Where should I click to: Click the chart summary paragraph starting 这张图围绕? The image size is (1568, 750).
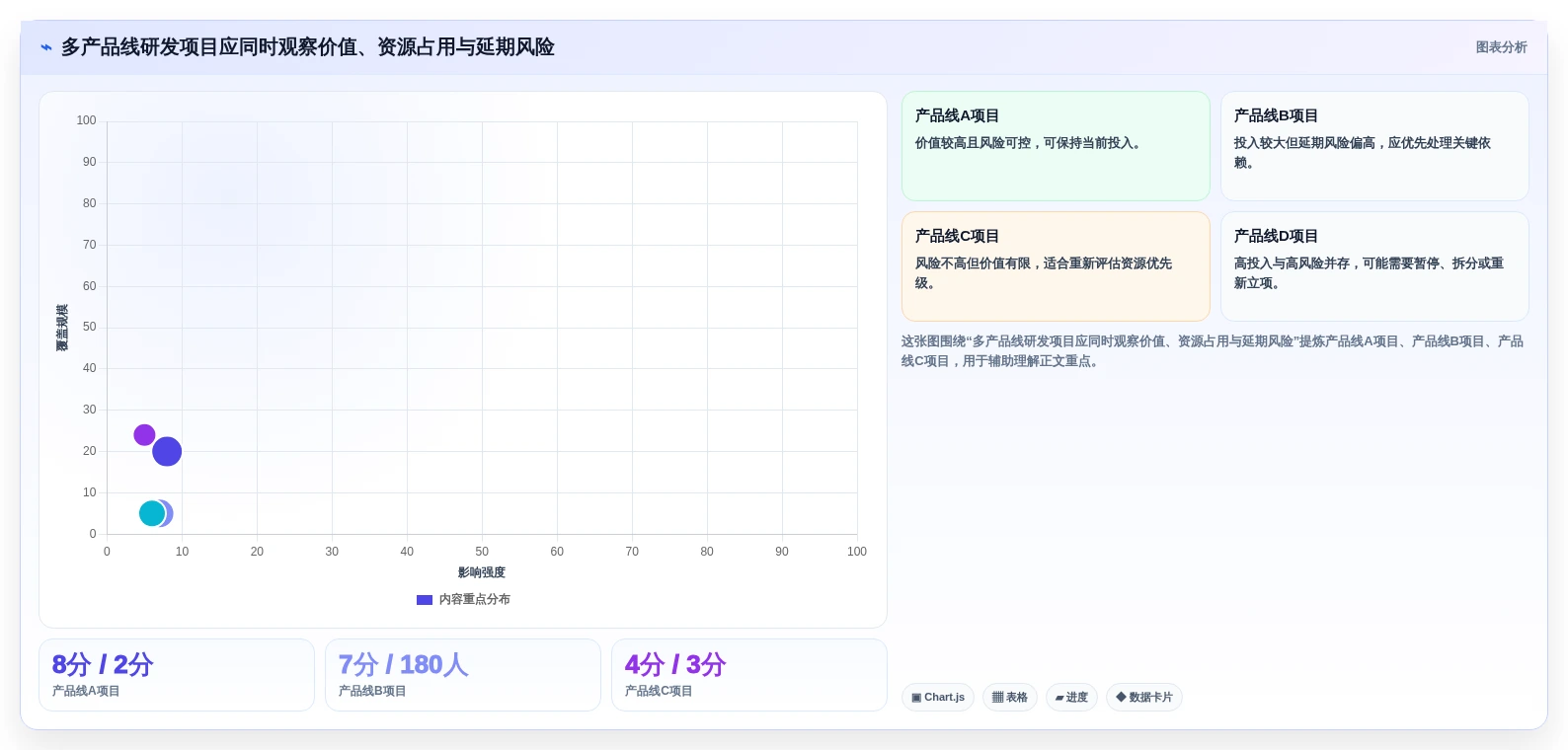pyautogui.click(x=1213, y=351)
